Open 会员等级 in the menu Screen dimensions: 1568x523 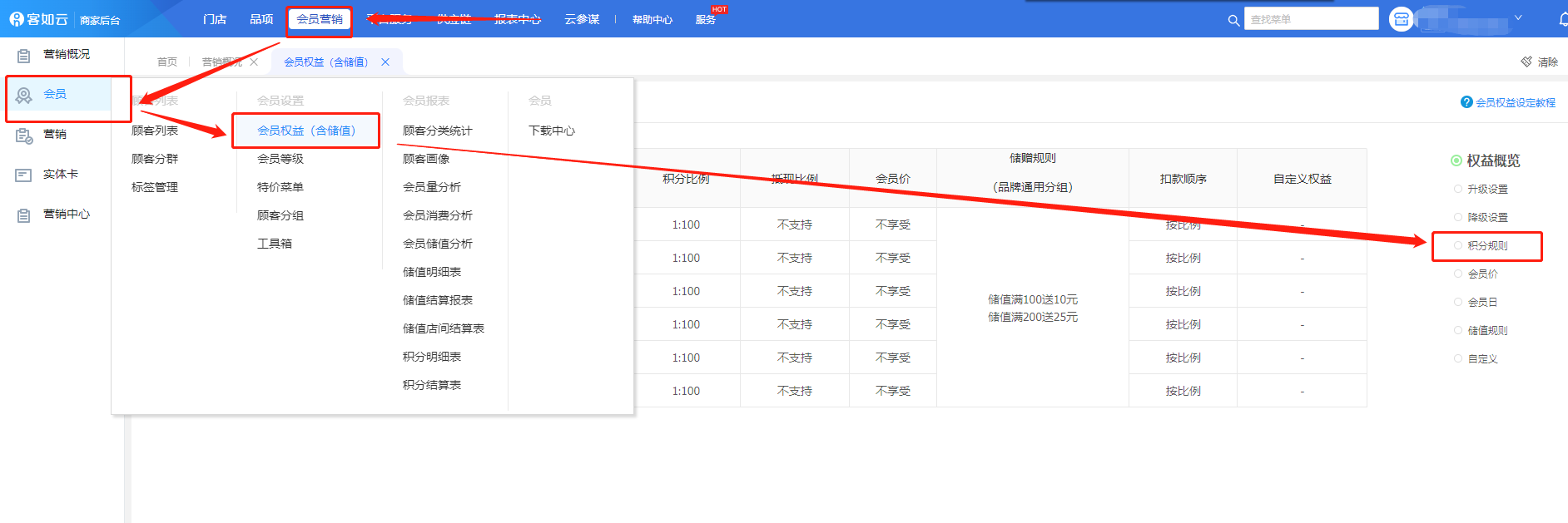pyautogui.click(x=280, y=159)
